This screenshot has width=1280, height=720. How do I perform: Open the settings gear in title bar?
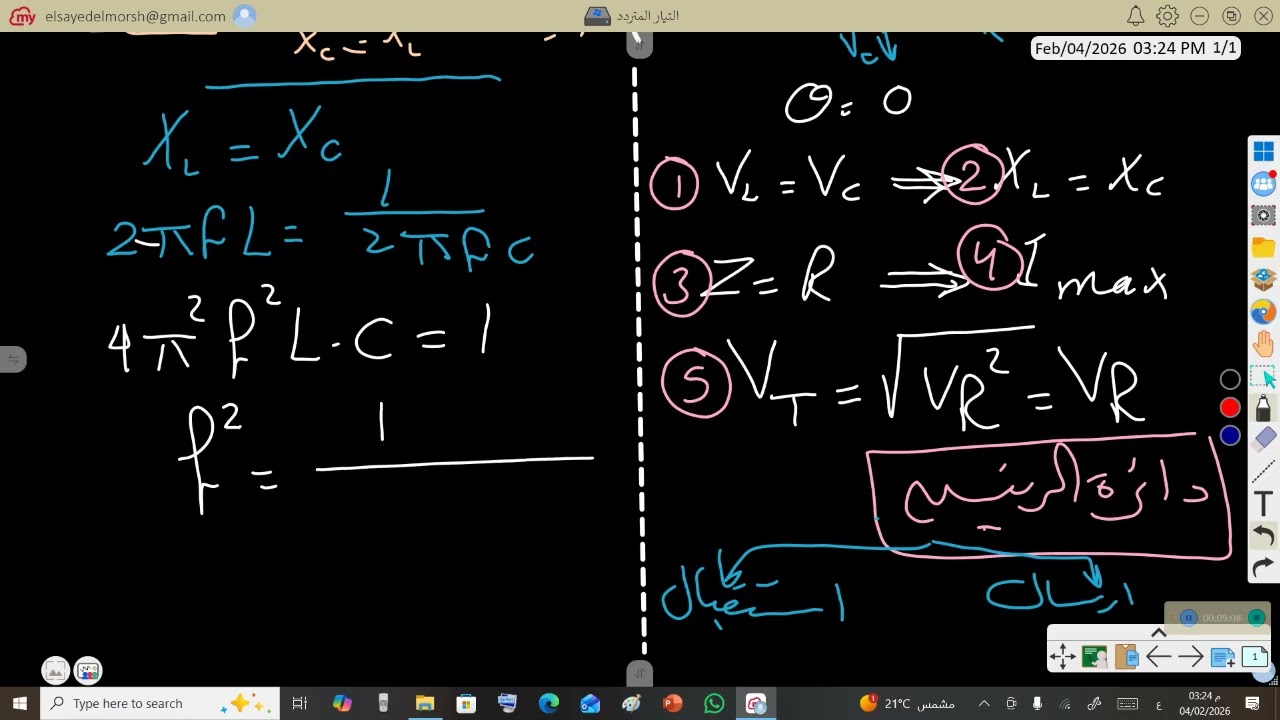tap(1167, 16)
